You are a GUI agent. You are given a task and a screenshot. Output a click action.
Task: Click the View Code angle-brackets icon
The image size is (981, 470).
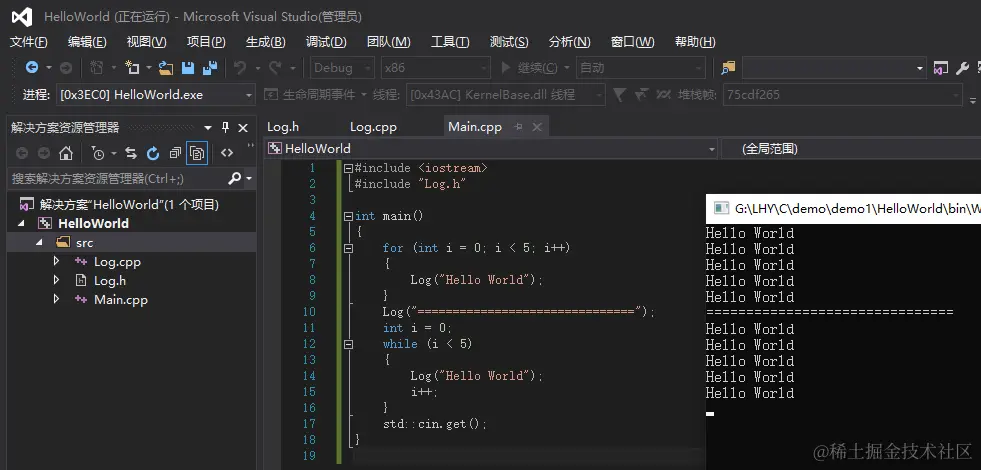pyautogui.click(x=227, y=153)
